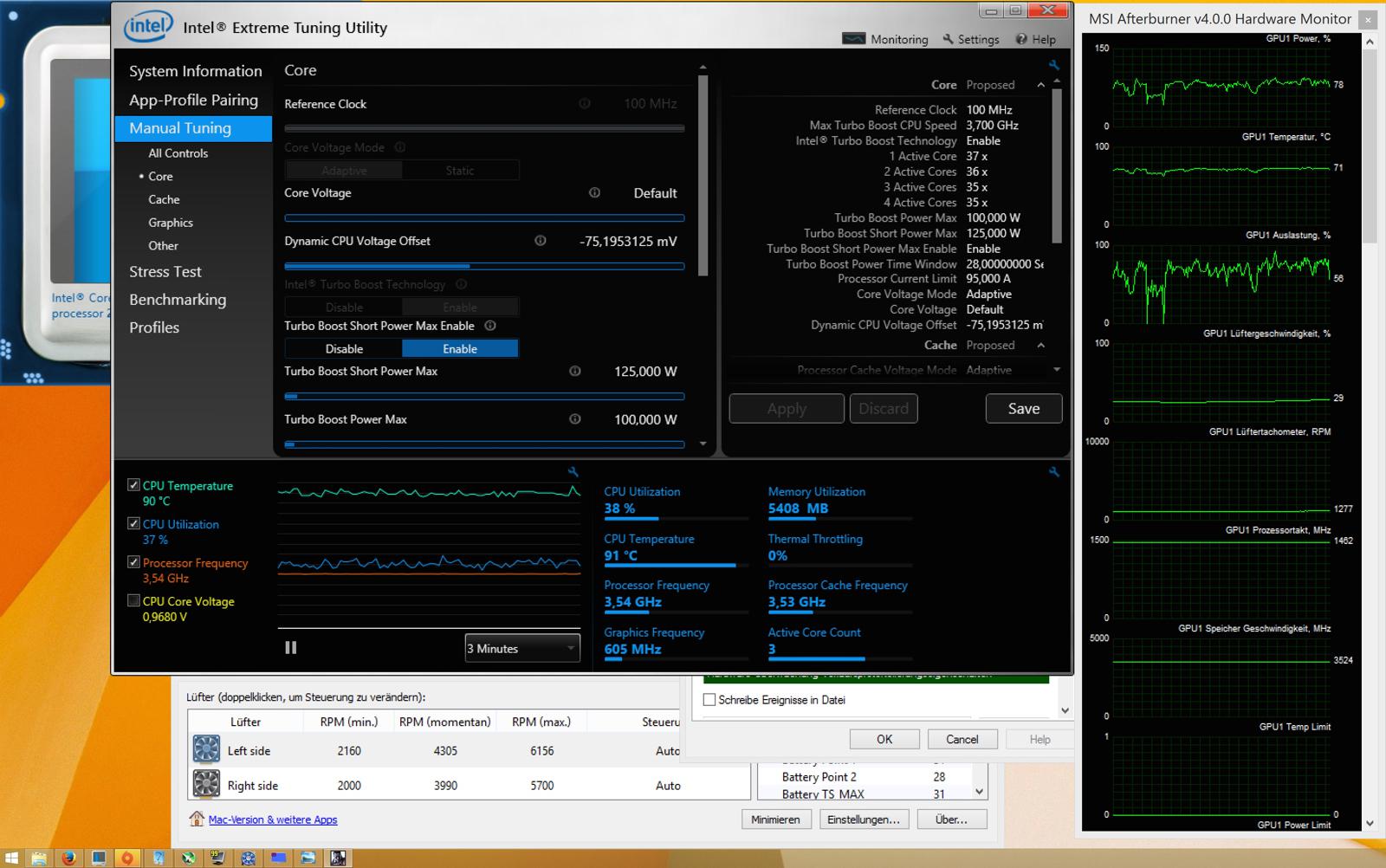Click OK in the dialog behind

[x=884, y=739]
